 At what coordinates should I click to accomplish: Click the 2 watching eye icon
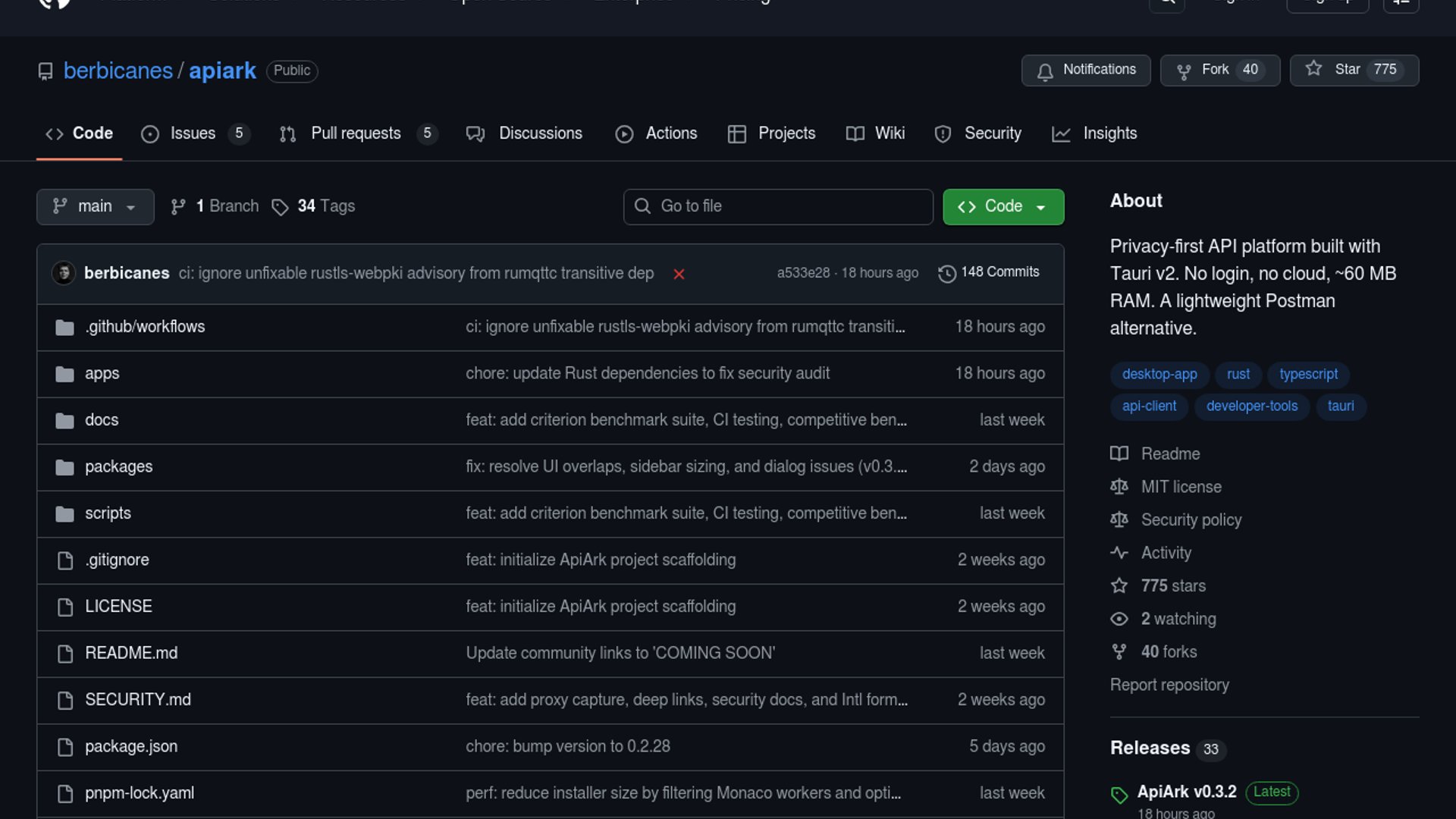click(x=1119, y=619)
